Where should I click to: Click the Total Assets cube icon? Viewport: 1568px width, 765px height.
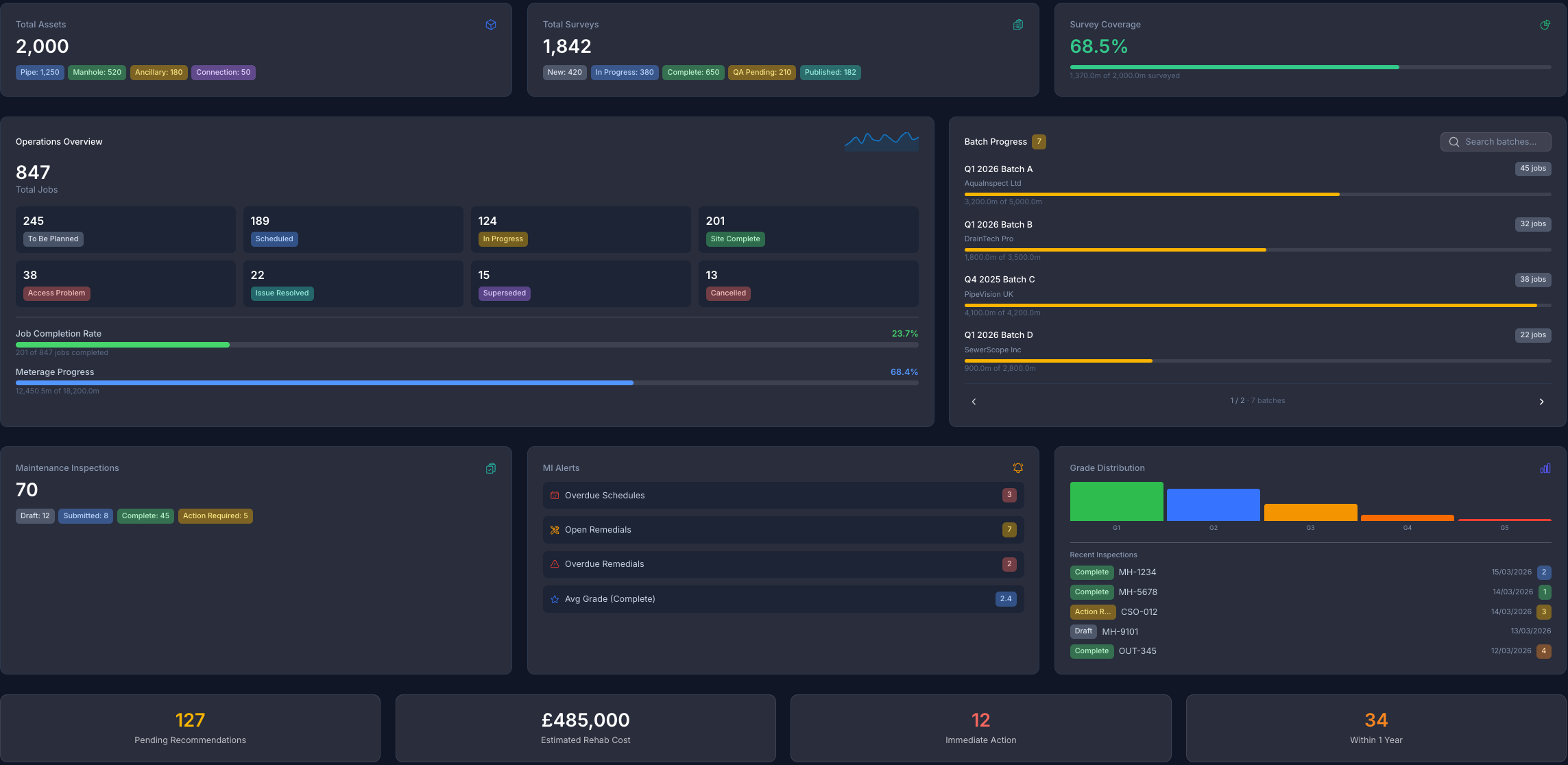click(491, 25)
